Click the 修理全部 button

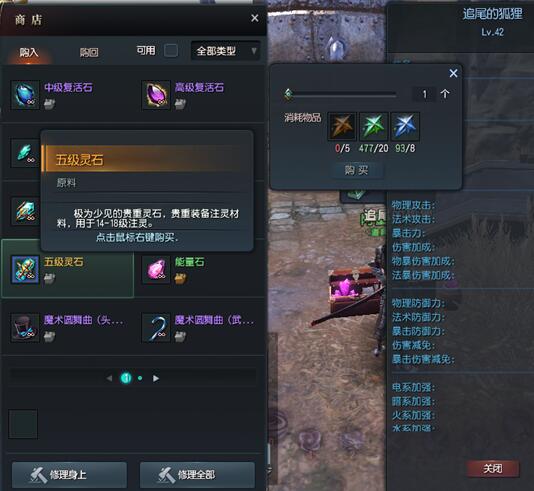click(197, 474)
